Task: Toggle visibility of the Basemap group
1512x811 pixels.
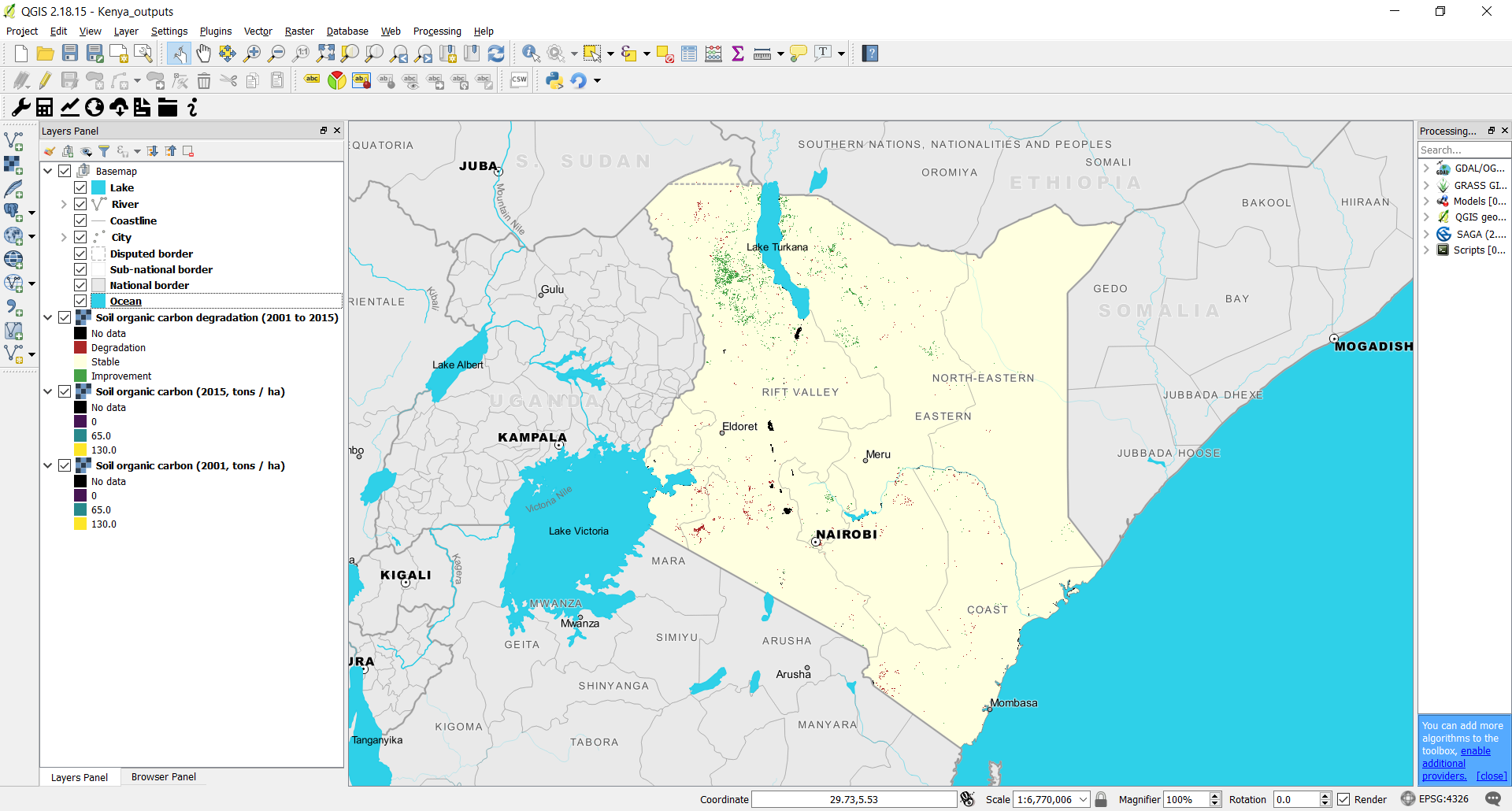Action: 65,171
